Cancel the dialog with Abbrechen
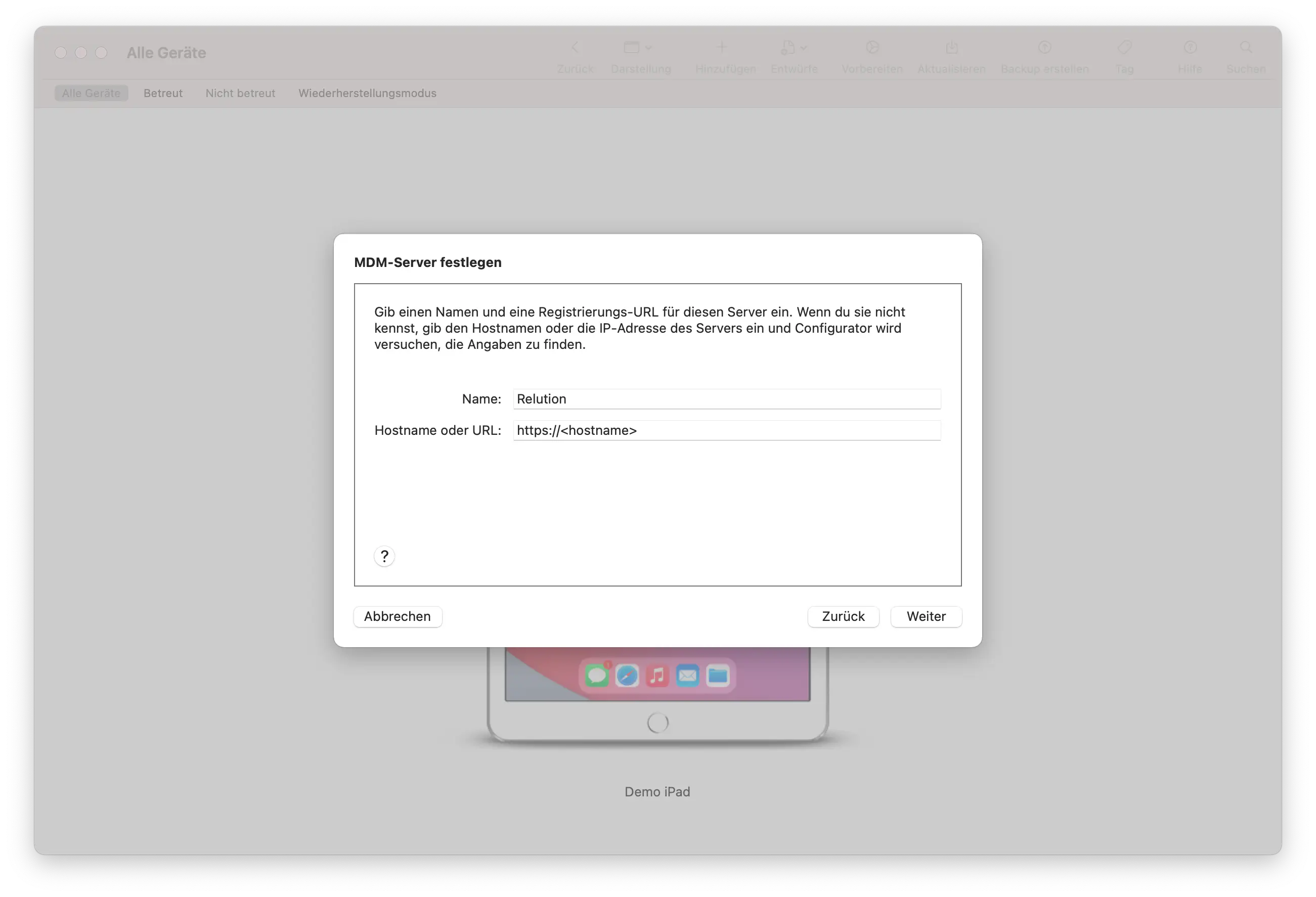This screenshot has height=897, width=1316. pyautogui.click(x=398, y=617)
